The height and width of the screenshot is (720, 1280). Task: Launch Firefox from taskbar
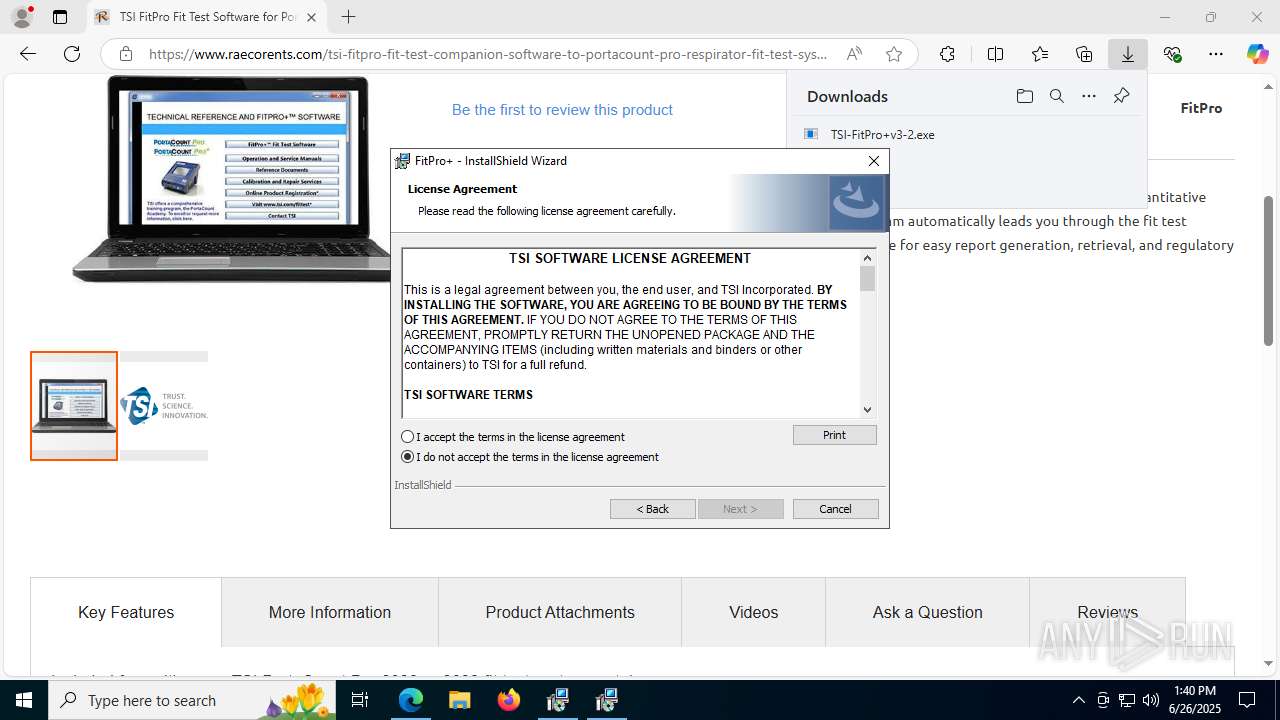tap(509, 700)
